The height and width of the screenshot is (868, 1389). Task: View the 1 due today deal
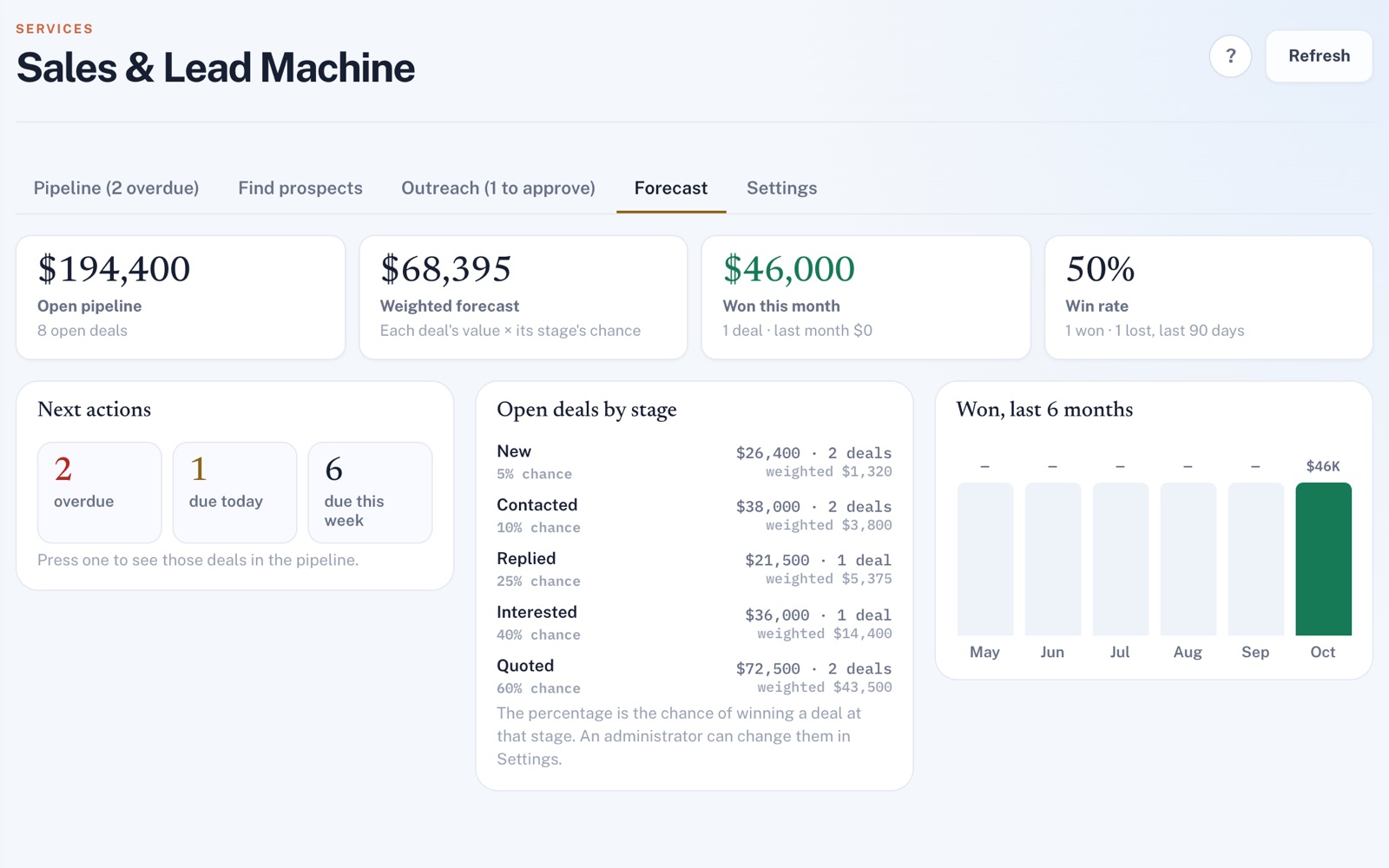234,492
